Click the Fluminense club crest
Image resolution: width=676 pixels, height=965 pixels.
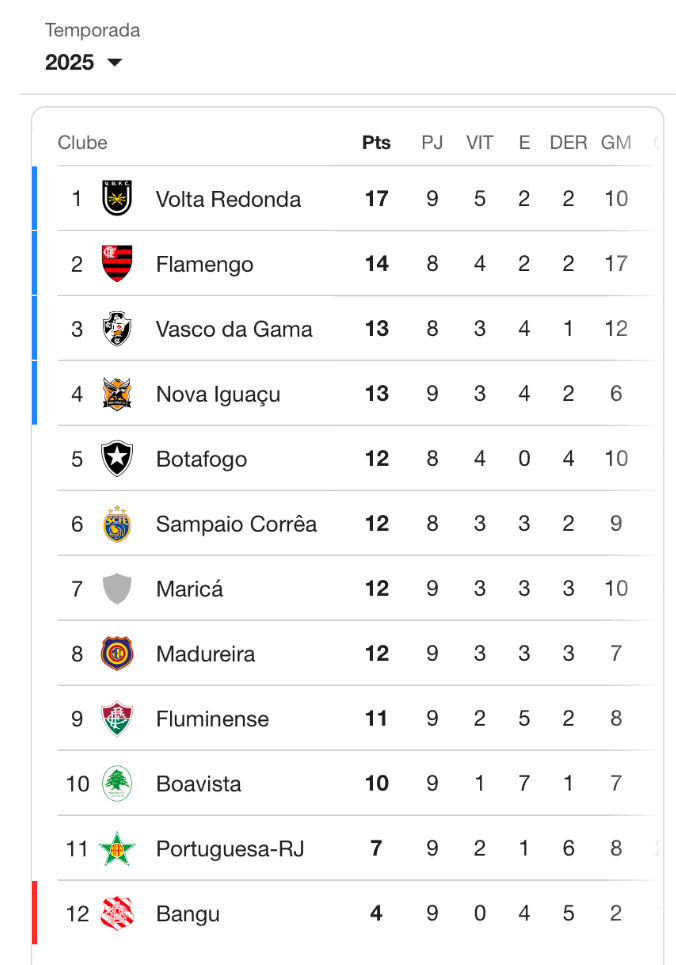[117, 719]
